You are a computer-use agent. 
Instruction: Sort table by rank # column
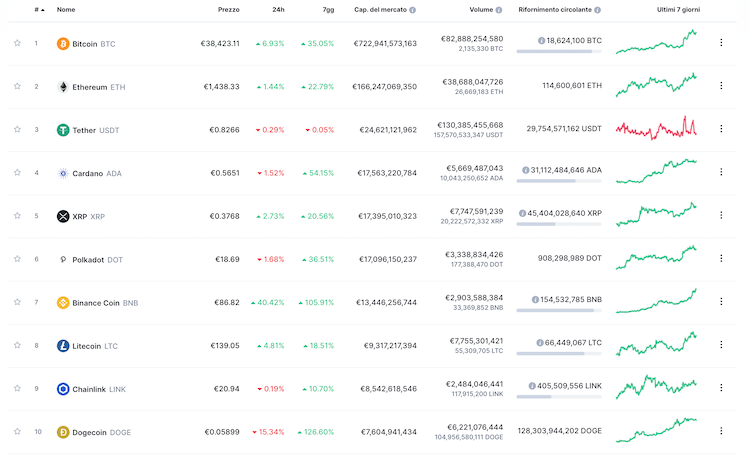pos(39,10)
